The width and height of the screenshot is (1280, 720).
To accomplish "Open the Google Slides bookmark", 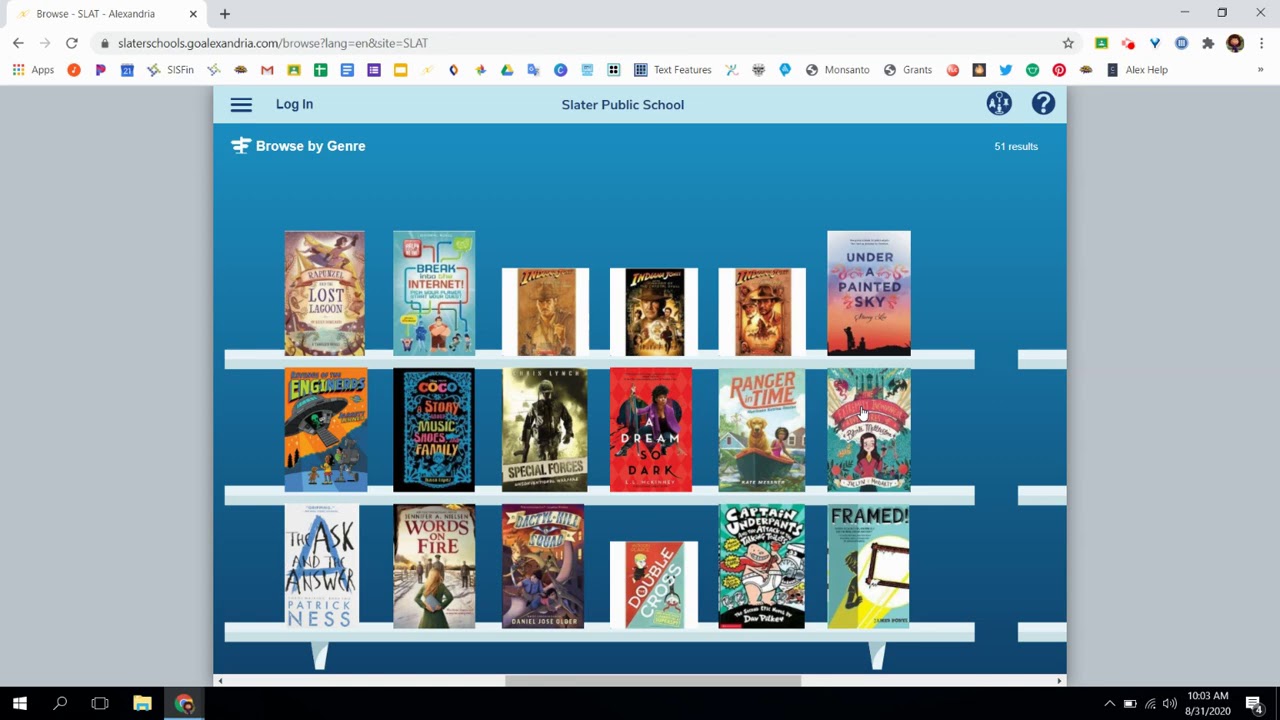I will pos(400,70).
